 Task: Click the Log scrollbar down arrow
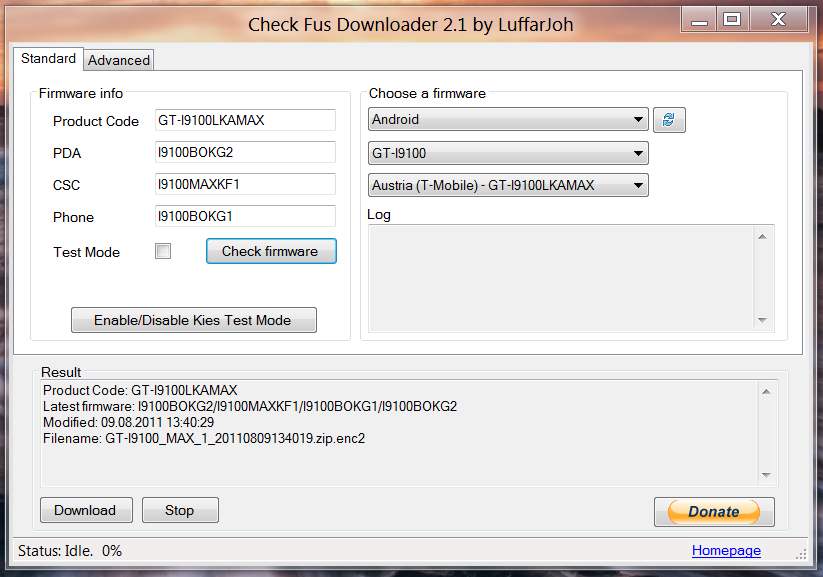tap(763, 320)
